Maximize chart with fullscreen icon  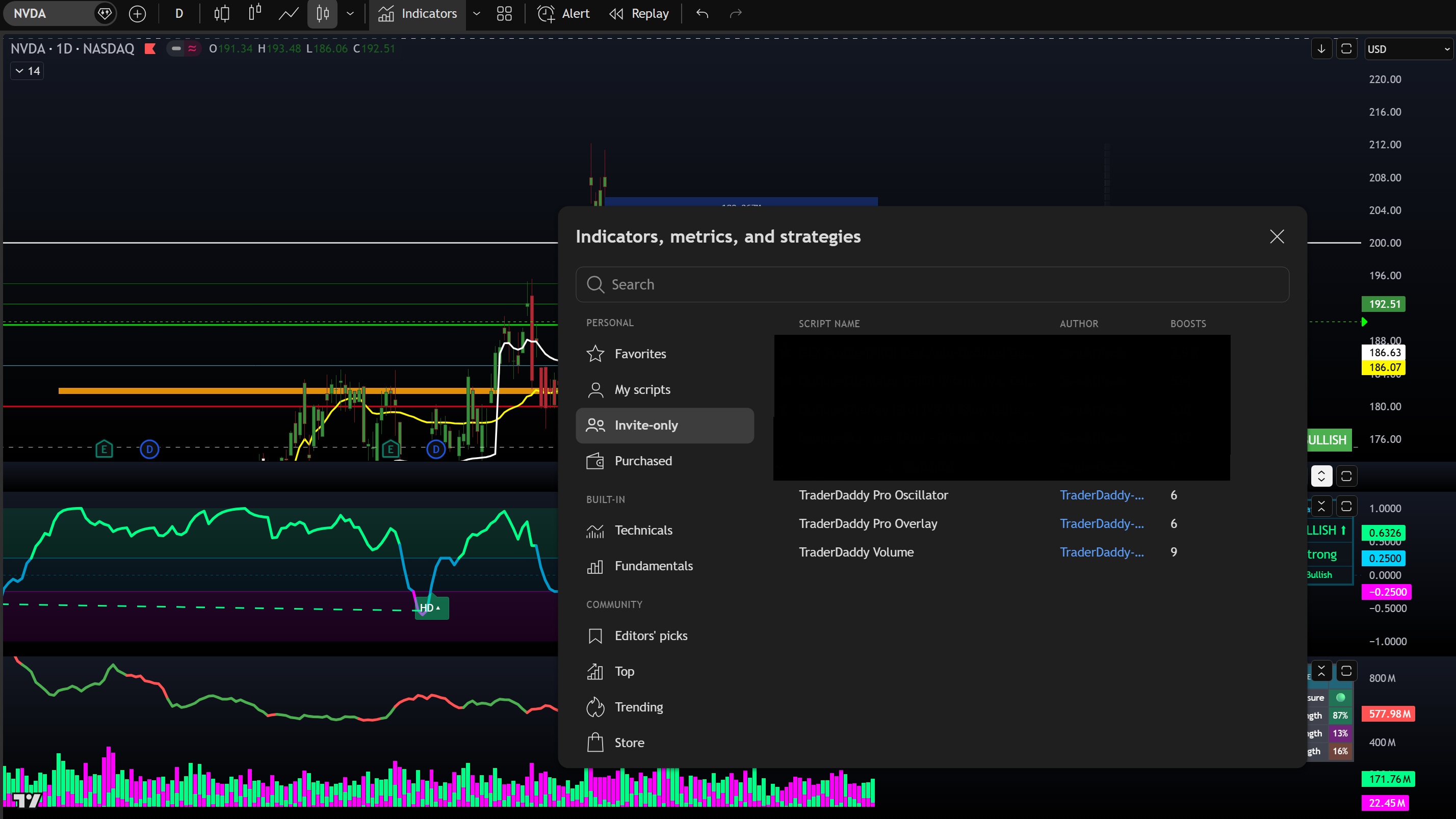(x=1346, y=48)
